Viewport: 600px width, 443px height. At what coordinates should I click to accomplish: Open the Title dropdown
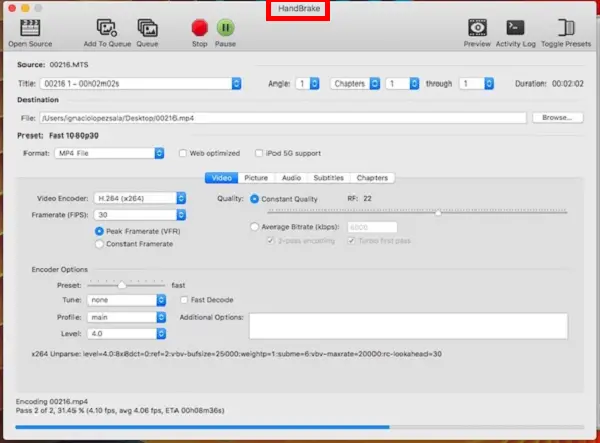(141, 83)
